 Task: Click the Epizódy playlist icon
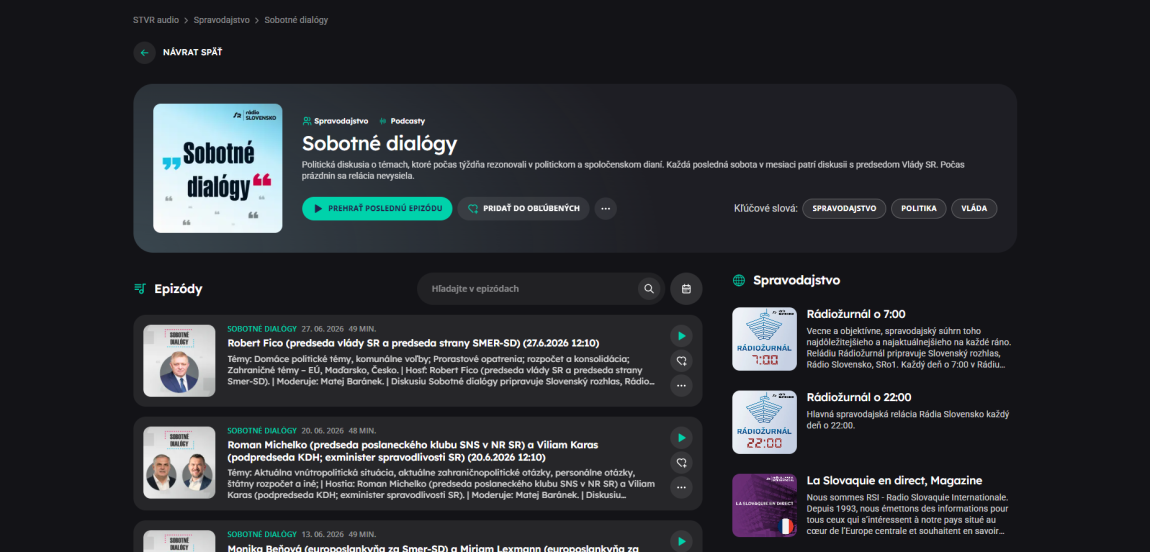click(x=140, y=289)
